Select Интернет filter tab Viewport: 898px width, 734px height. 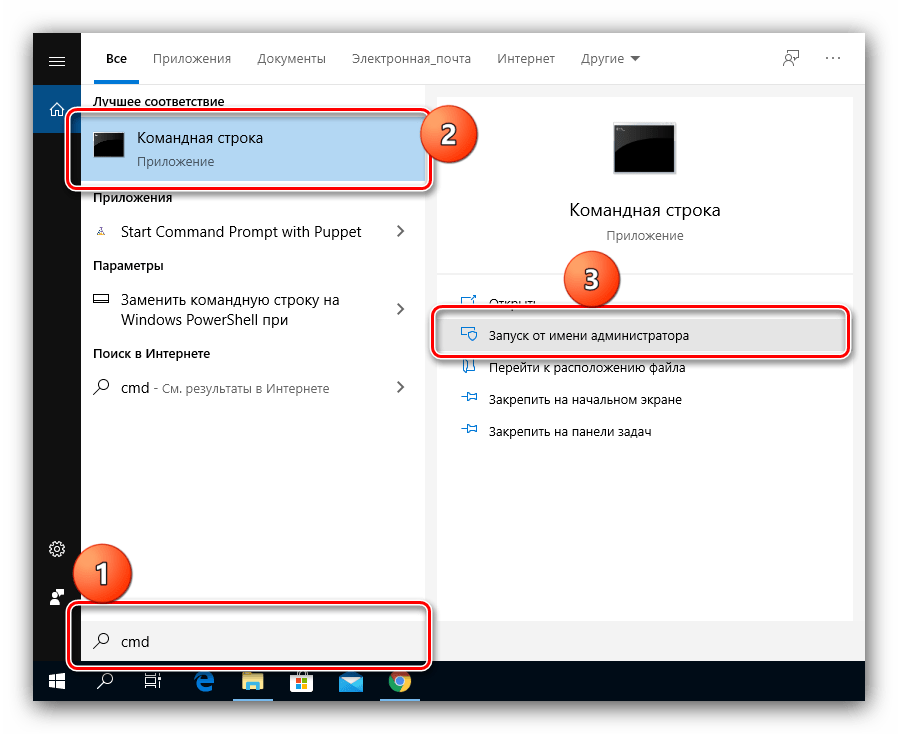[525, 59]
